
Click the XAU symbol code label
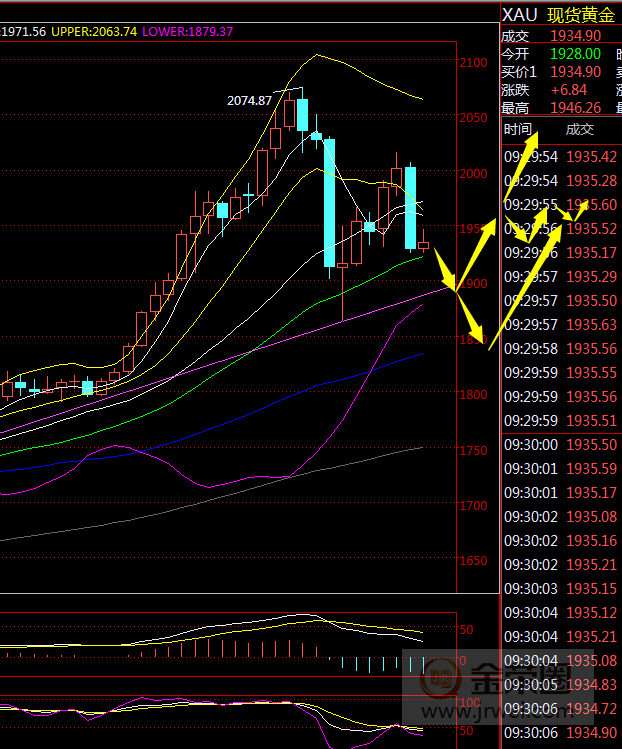click(519, 14)
